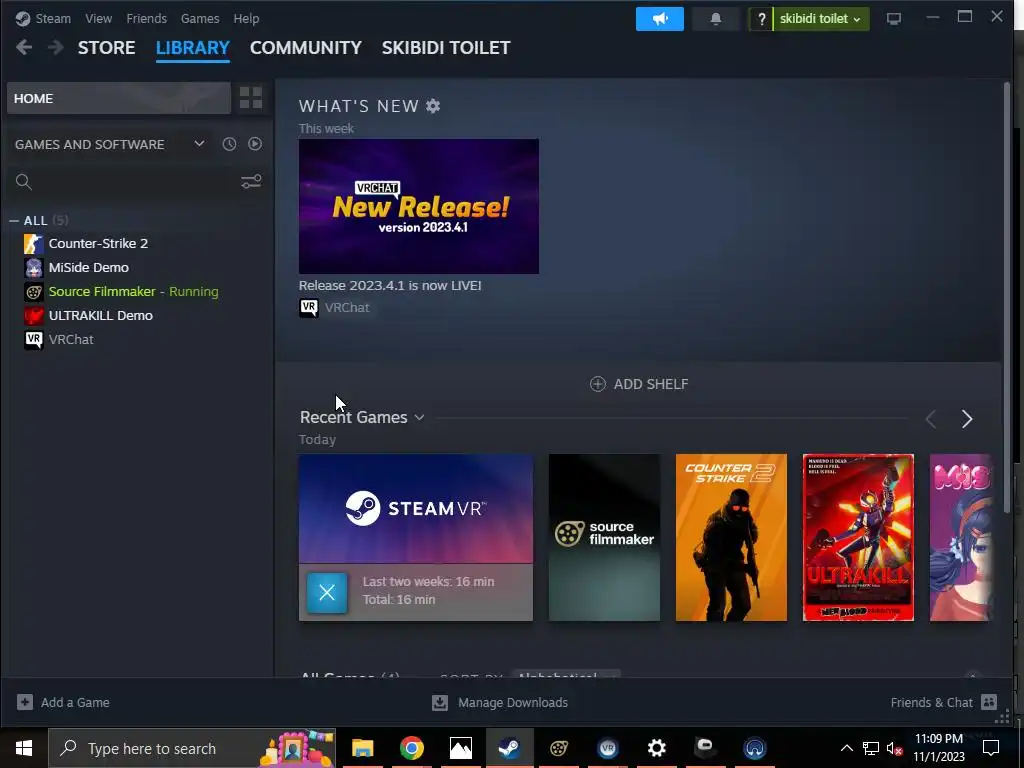Open the ULTRAKILL game card
The image size is (1024, 768).
coord(858,537)
